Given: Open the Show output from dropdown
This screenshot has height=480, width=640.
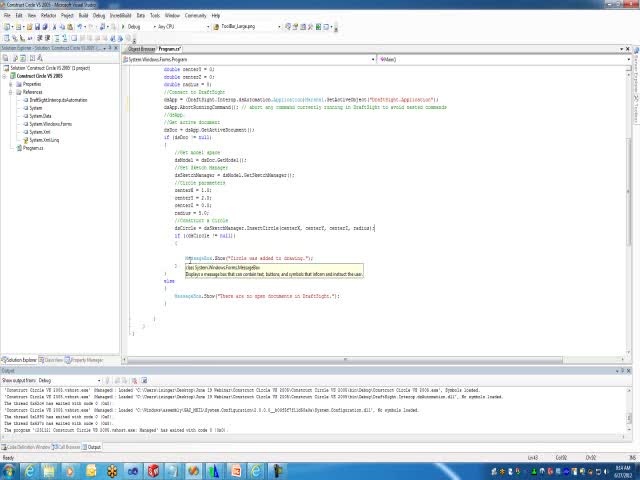Looking at the screenshot, I should point(70,380).
